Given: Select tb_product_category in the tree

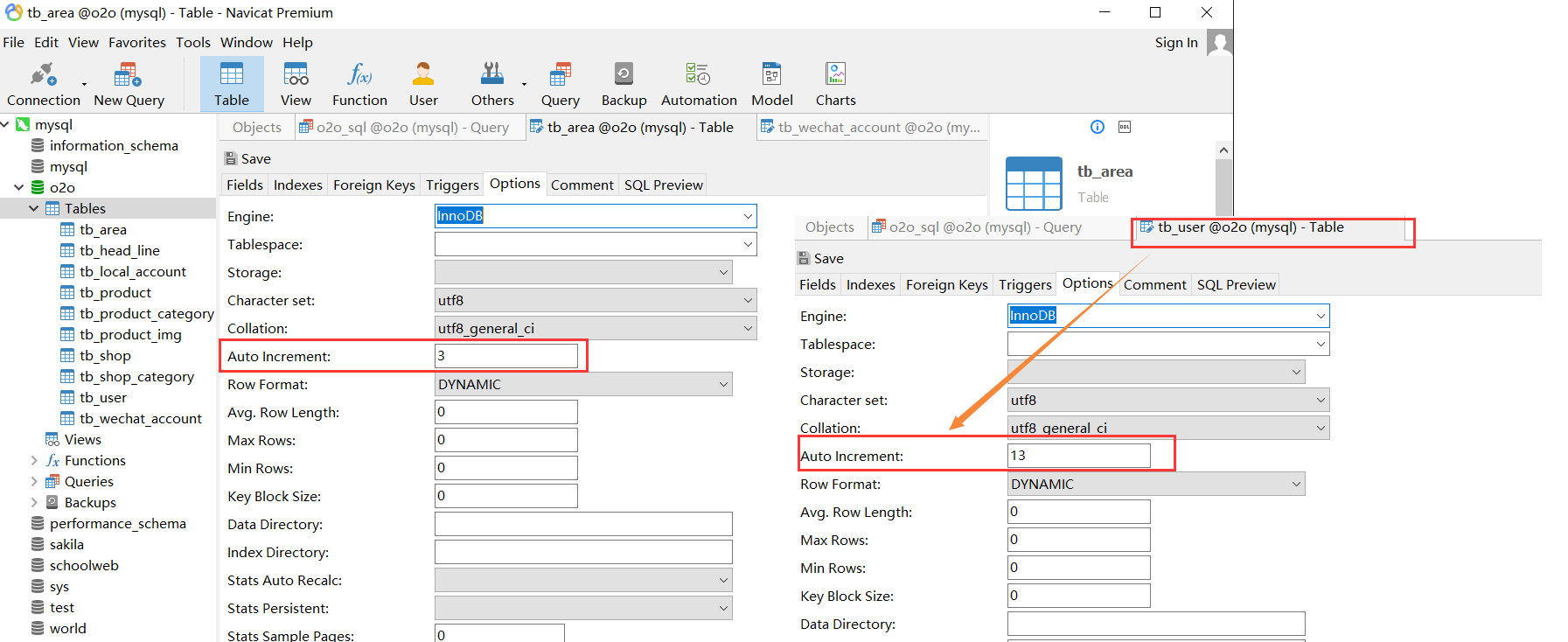Looking at the screenshot, I should pos(146,313).
